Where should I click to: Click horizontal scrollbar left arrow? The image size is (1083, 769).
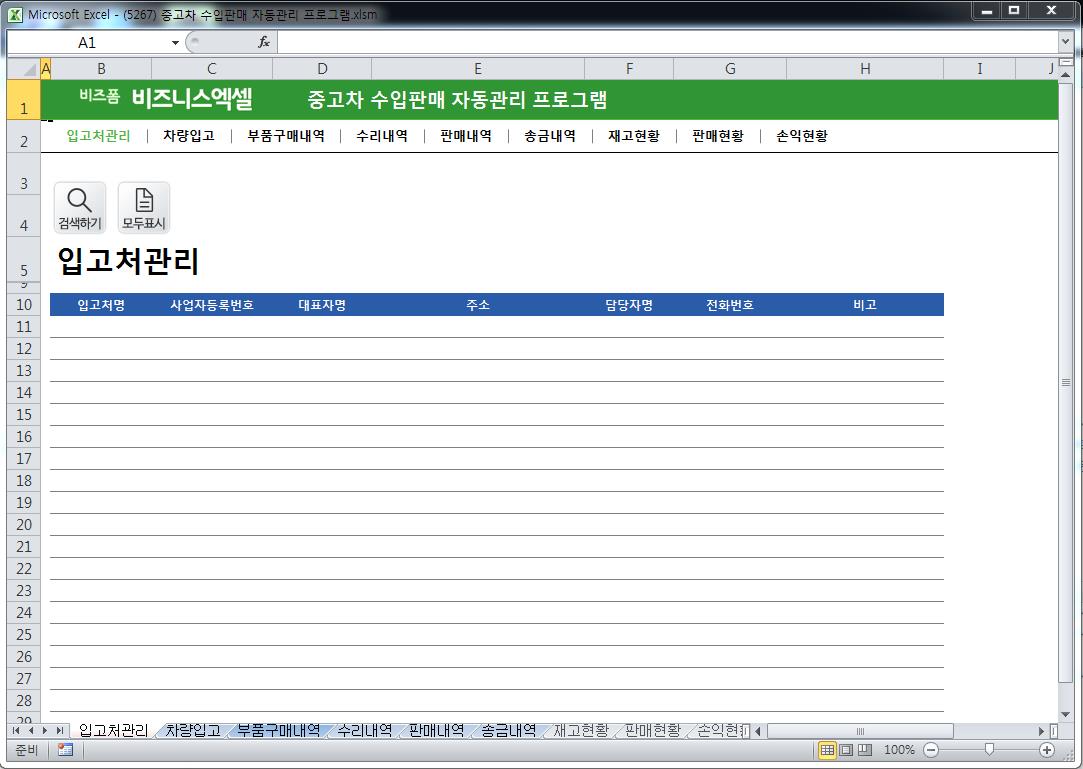click(x=758, y=731)
